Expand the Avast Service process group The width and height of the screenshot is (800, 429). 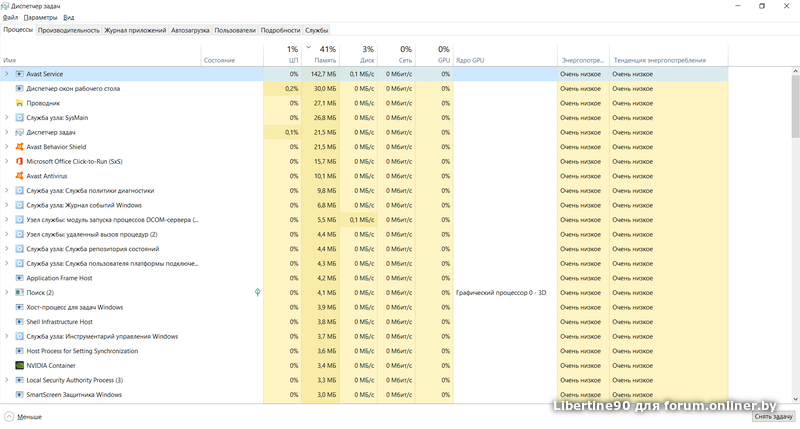(6, 74)
